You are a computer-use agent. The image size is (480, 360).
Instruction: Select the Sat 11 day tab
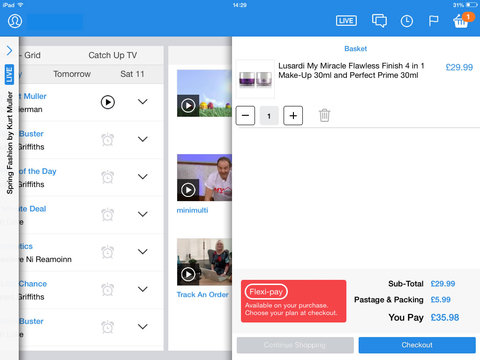132,74
